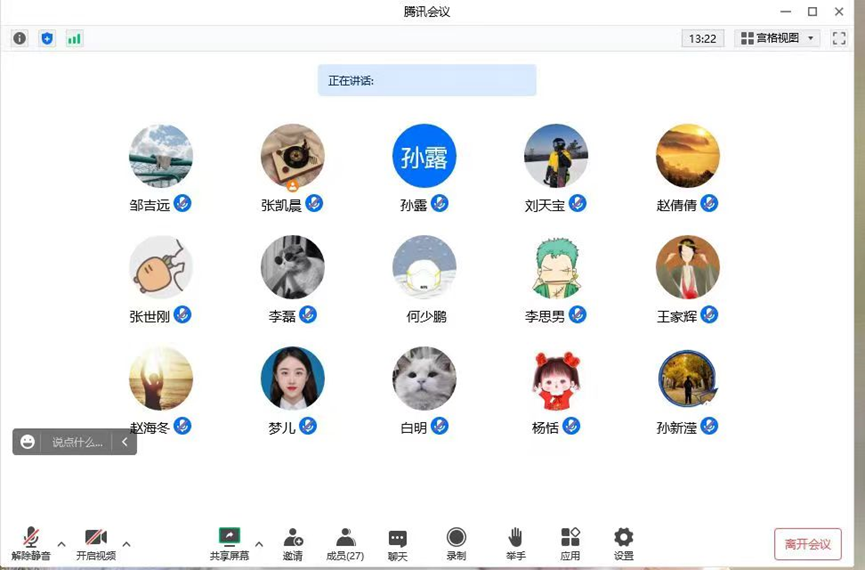Expand audio options arrow beside 解除静音

(x=61, y=544)
